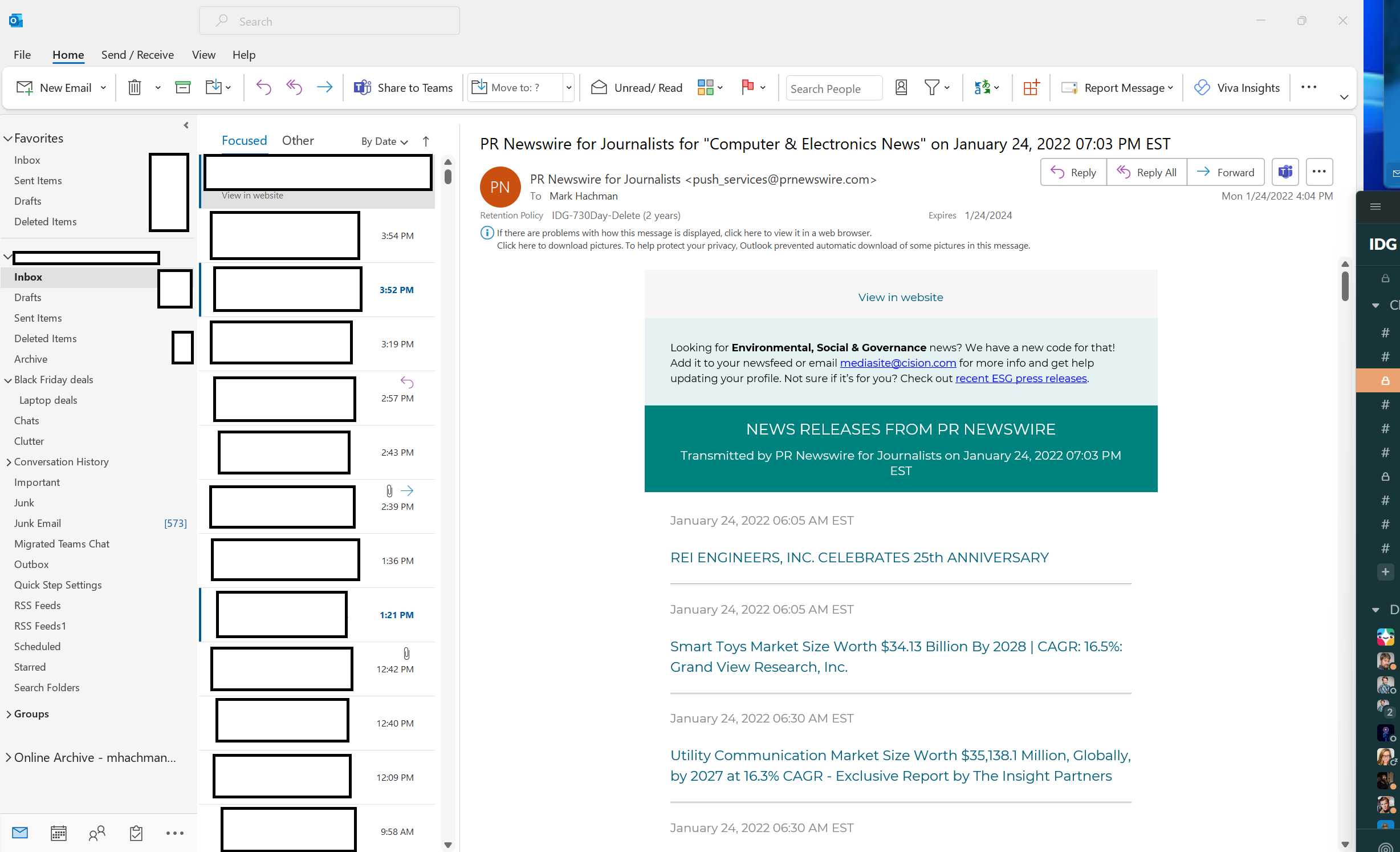Open the Send / Receive ribbon tab
Image resolution: width=1400 pixels, height=852 pixels.
click(137, 55)
